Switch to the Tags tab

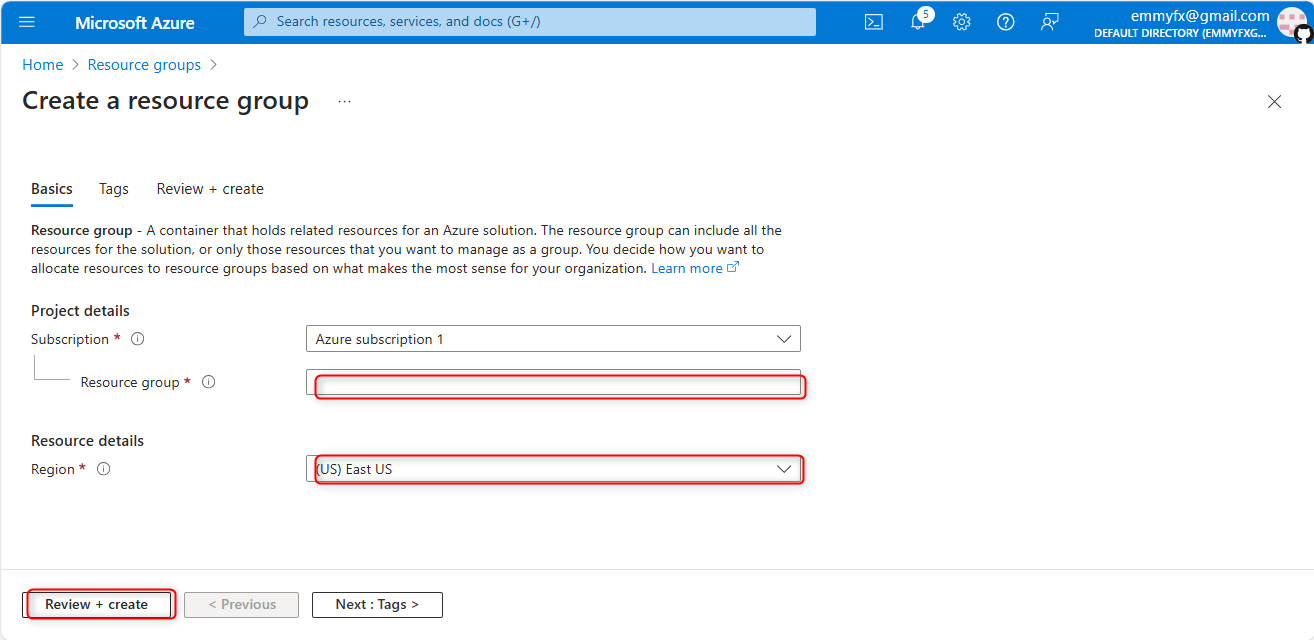tap(114, 189)
